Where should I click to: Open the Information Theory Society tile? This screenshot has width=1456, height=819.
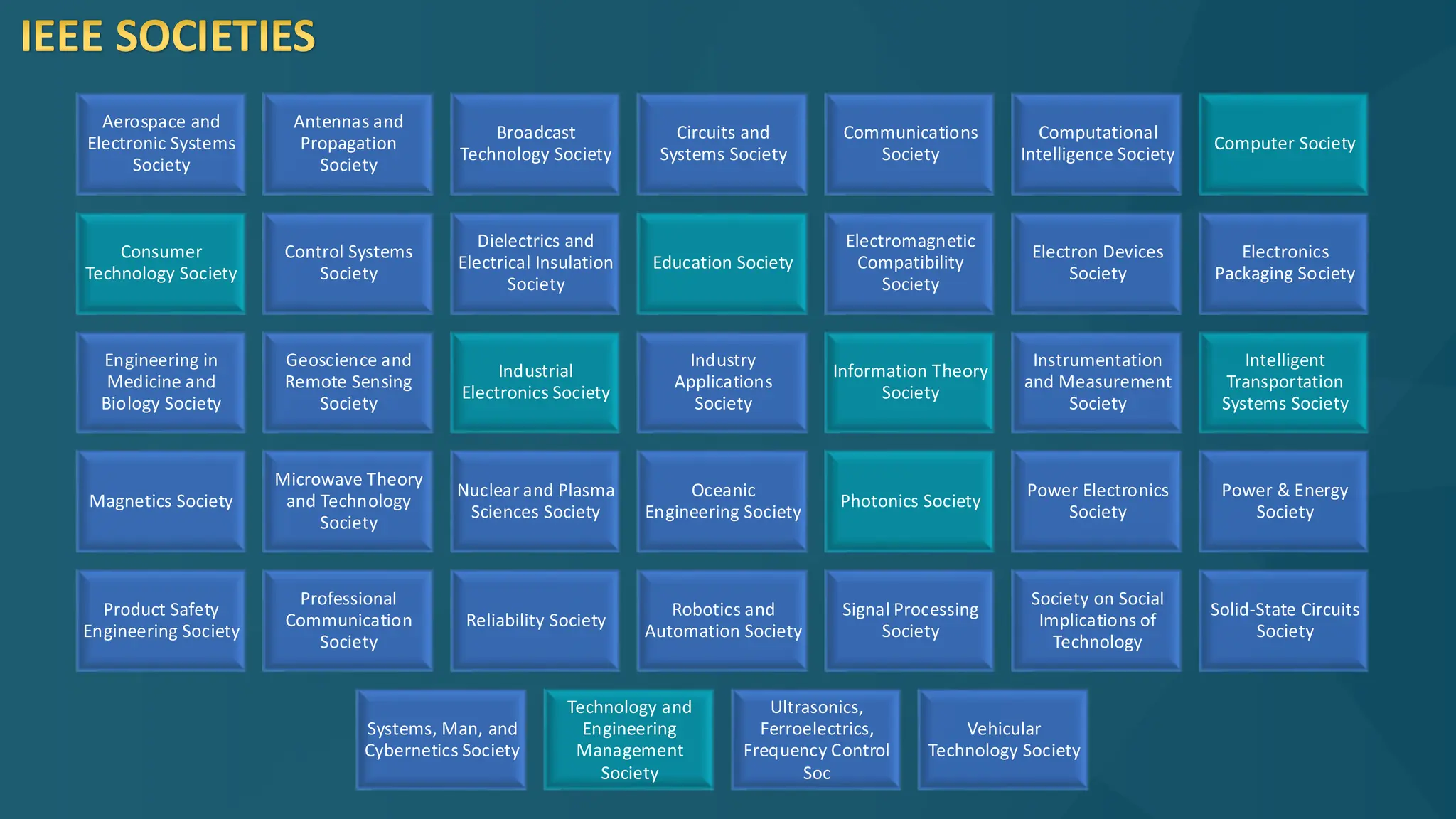[x=909, y=382]
